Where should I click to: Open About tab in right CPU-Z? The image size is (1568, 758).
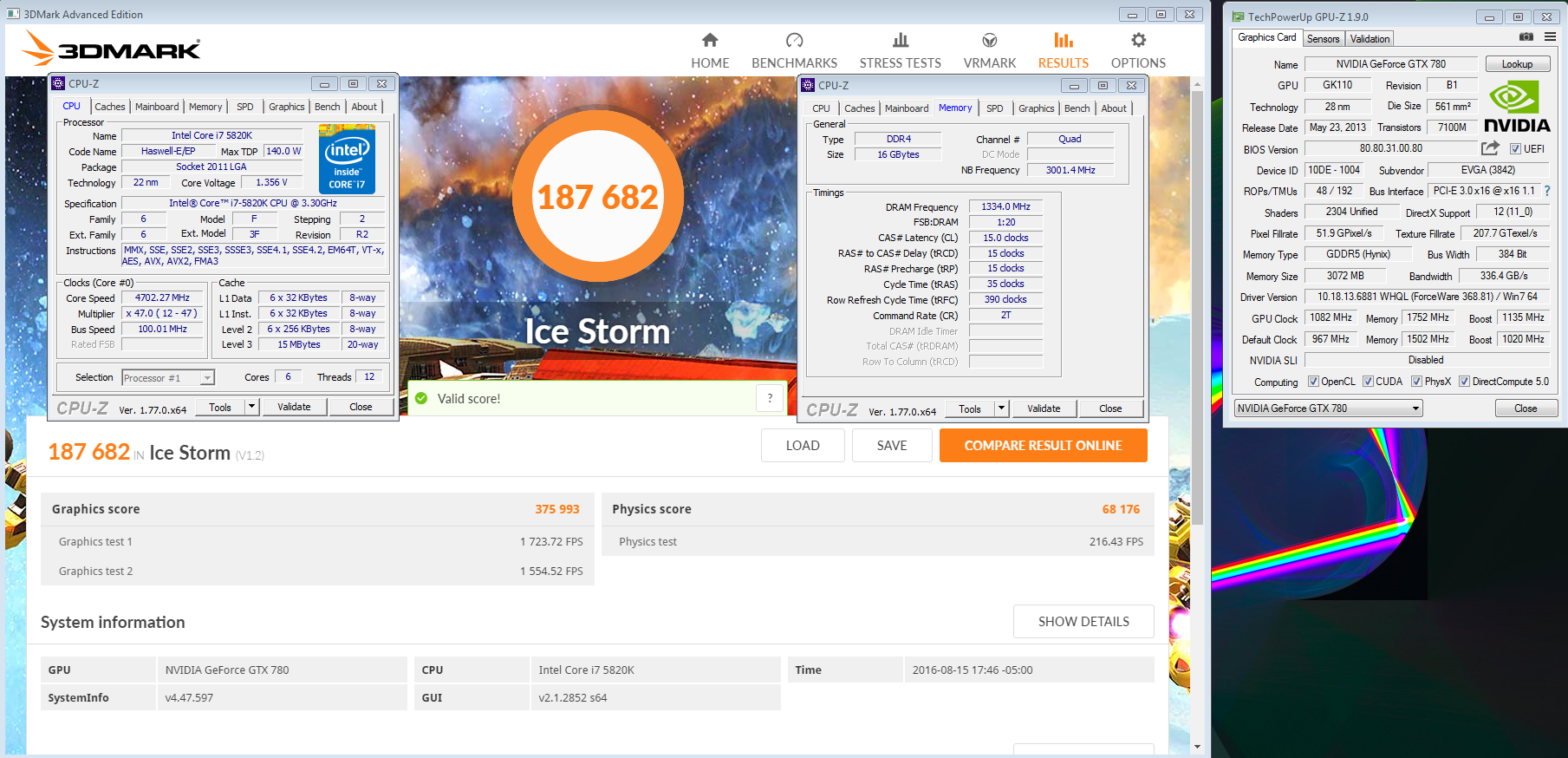point(1114,108)
